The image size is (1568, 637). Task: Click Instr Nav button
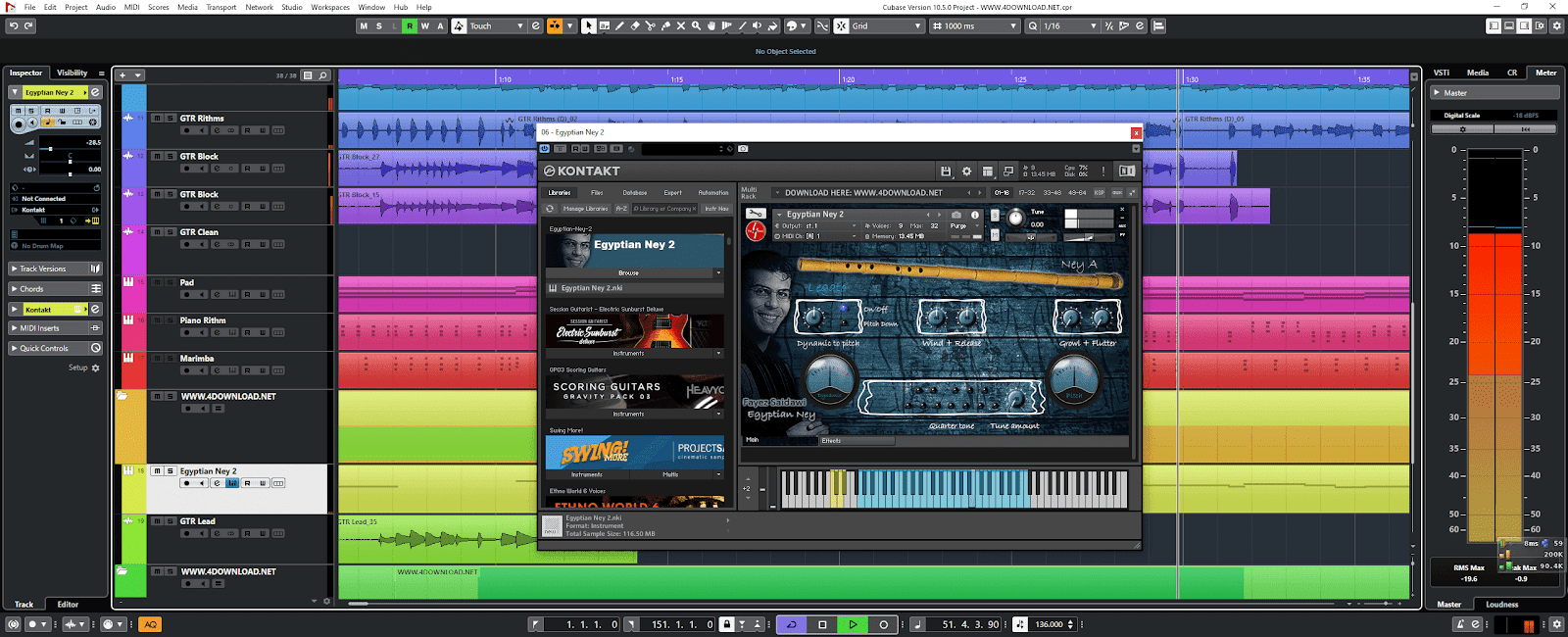point(716,209)
